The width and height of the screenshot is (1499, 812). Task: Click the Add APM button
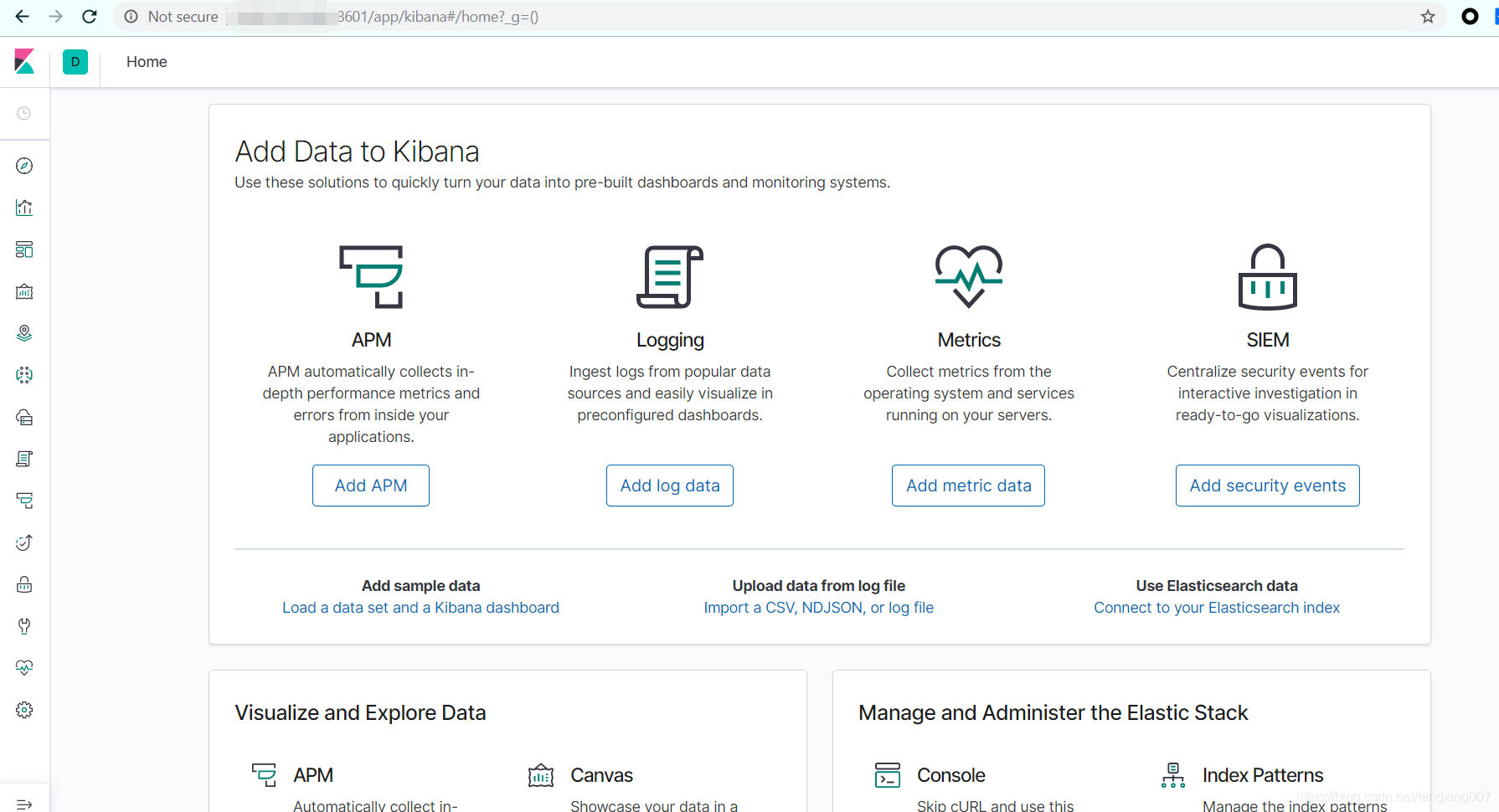pyautogui.click(x=371, y=486)
